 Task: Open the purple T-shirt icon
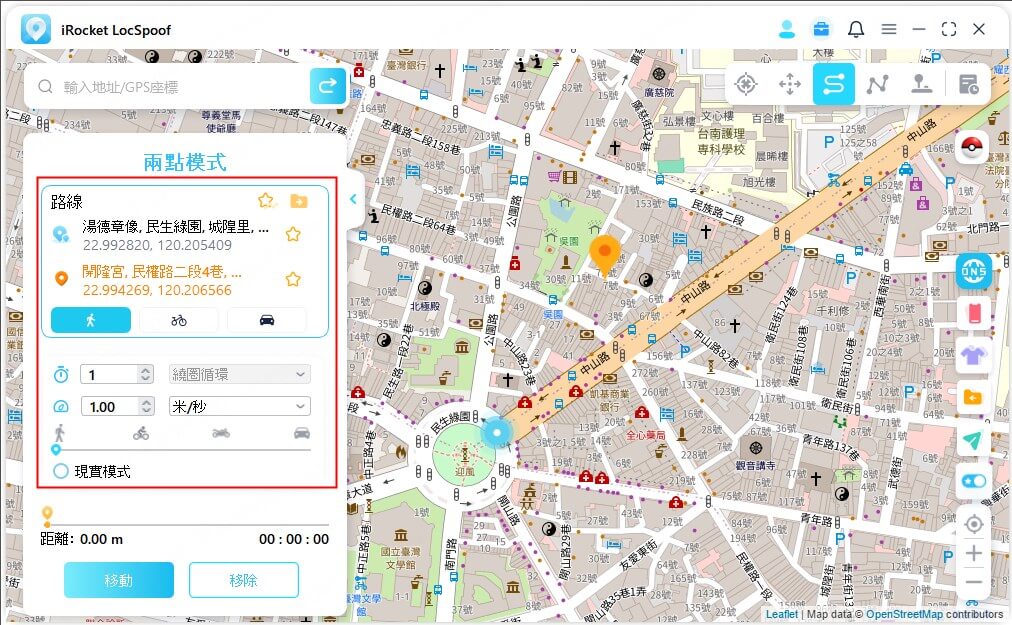tap(973, 355)
